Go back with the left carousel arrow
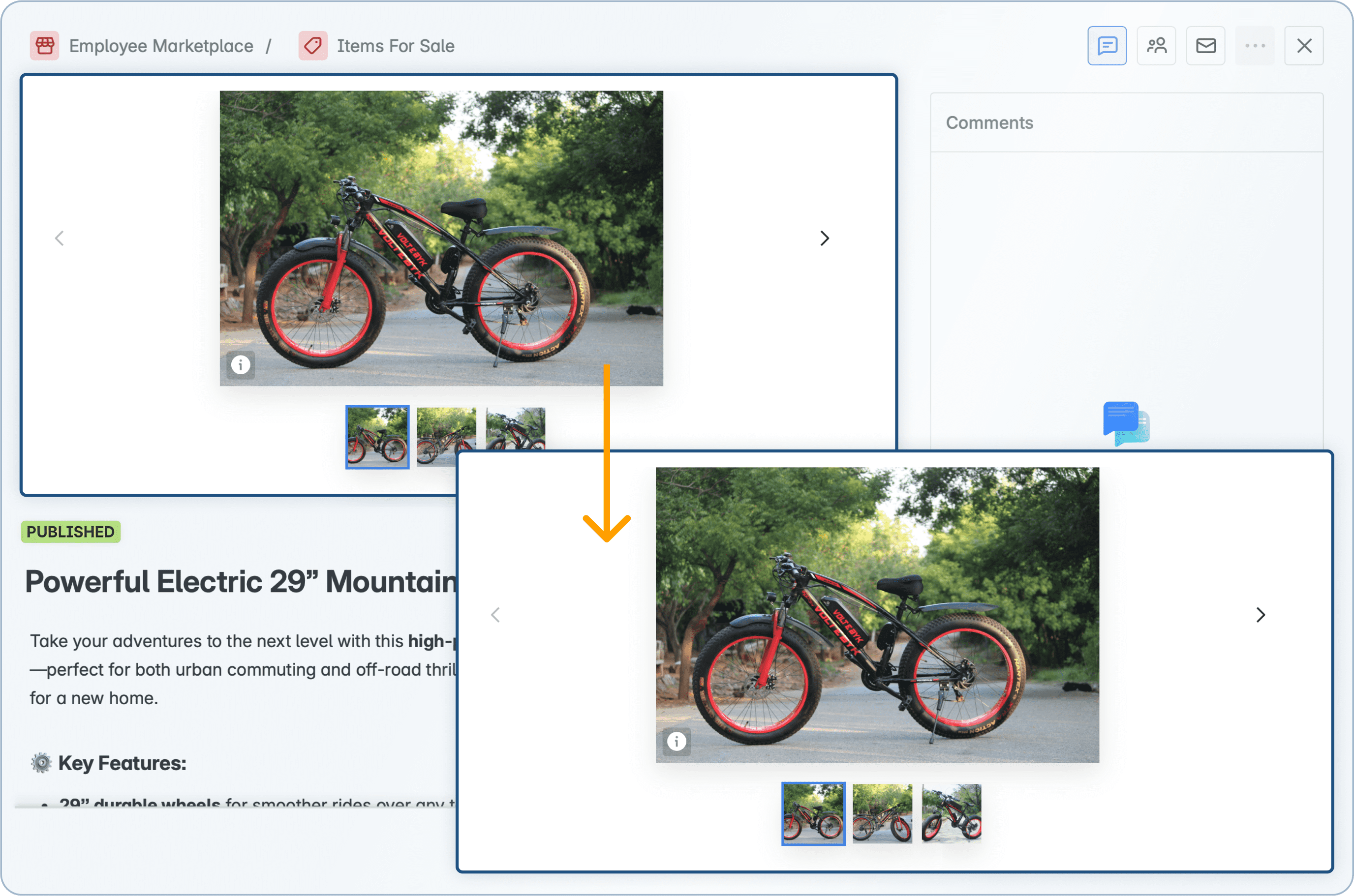Image resolution: width=1354 pixels, height=896 pixels. (x=60, y=239)
